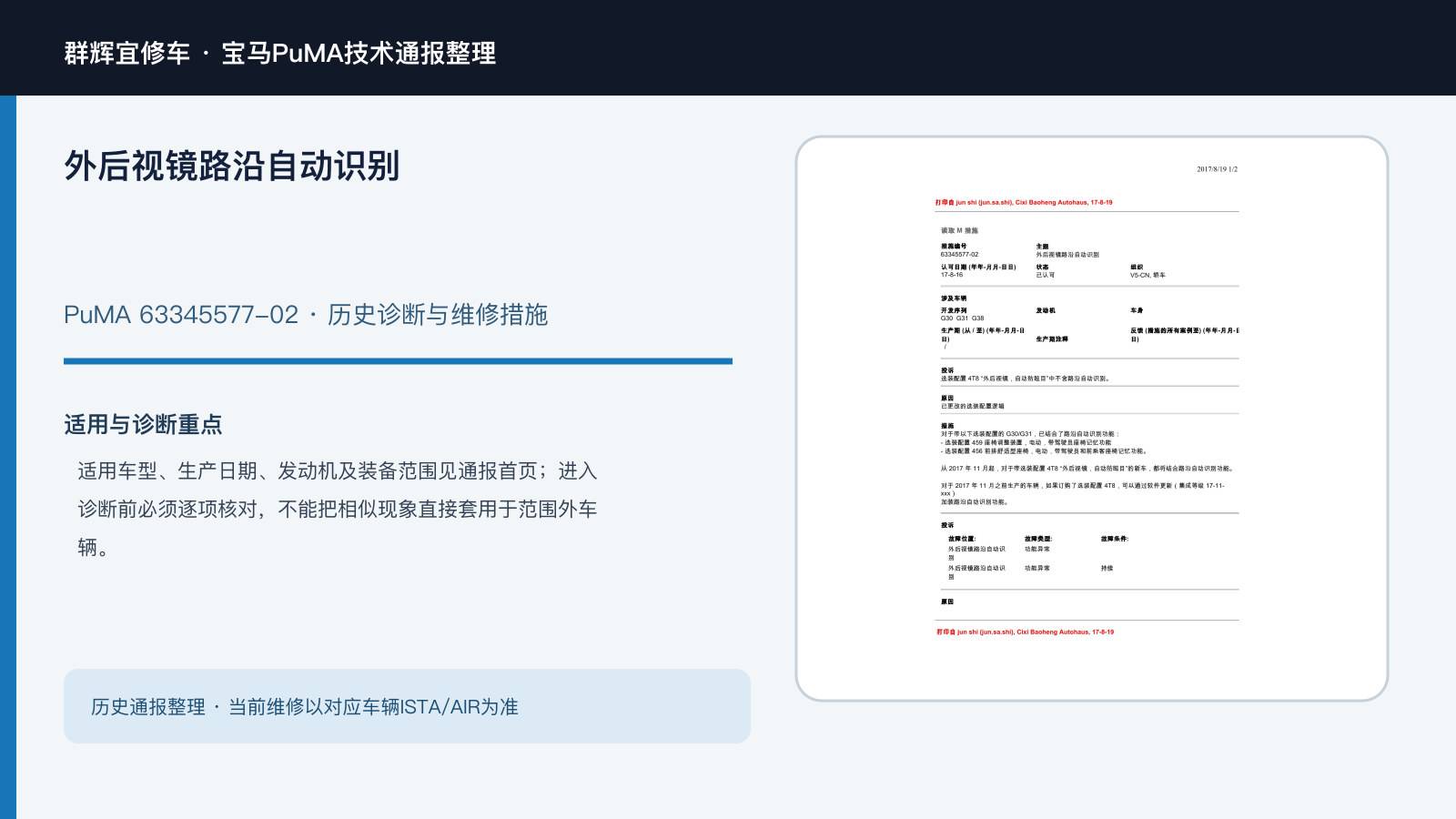Click the PuMA 63345577-02 subtitle line
Screen dimensions: 1456x819
[x=306, y=315]
